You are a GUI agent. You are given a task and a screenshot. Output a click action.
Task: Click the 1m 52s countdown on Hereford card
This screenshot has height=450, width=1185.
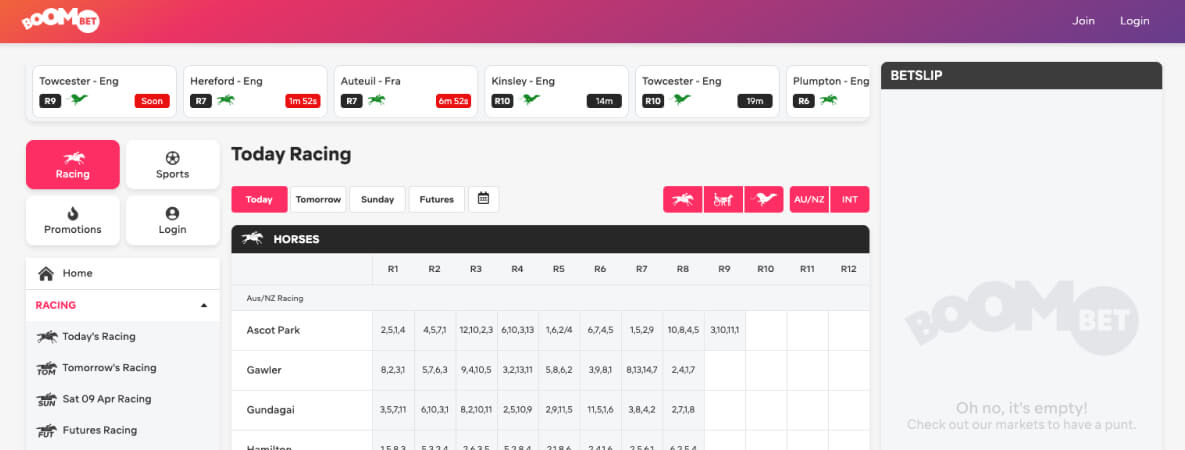303,101
